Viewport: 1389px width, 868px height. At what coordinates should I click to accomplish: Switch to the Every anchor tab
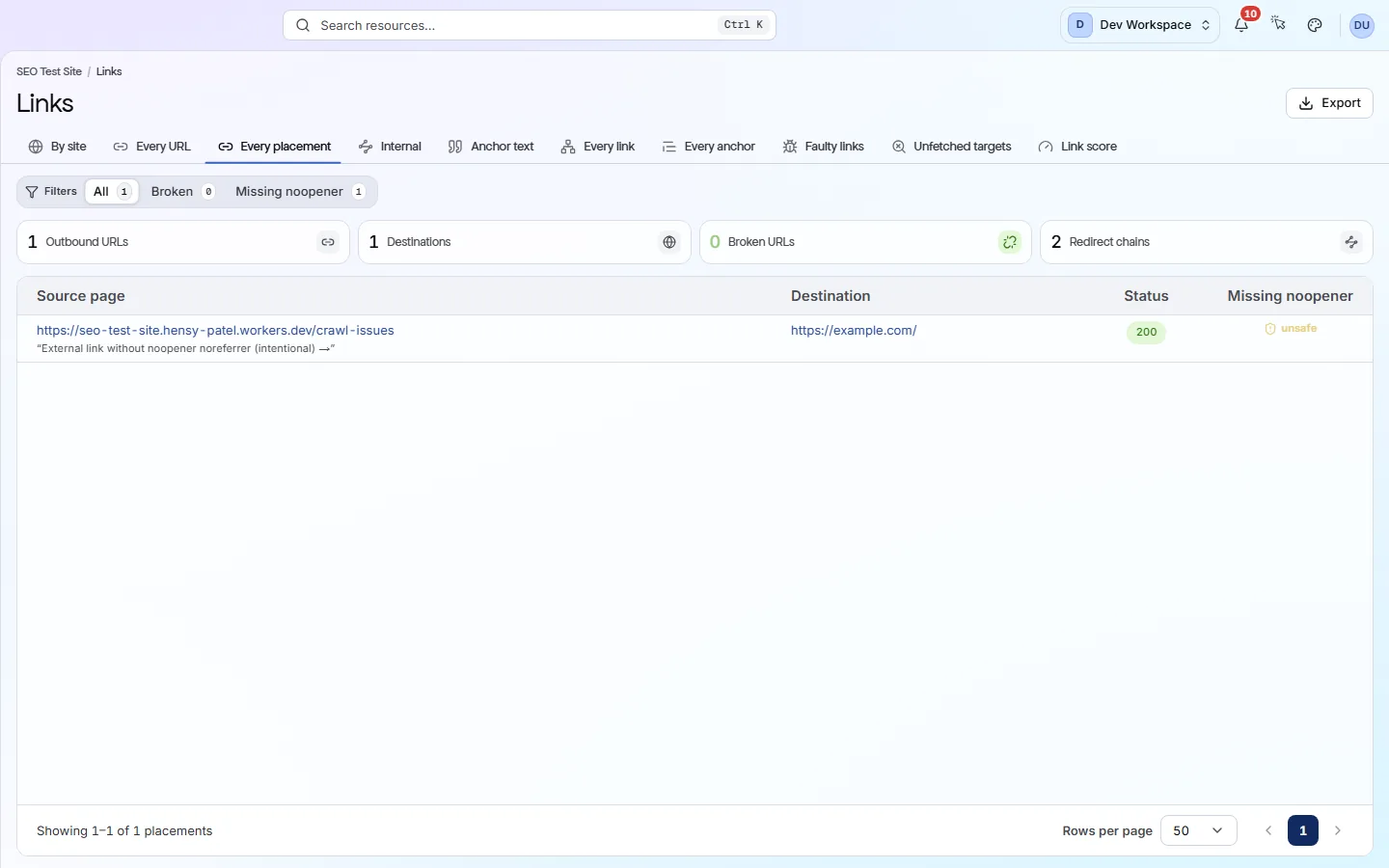click(709, 147)
